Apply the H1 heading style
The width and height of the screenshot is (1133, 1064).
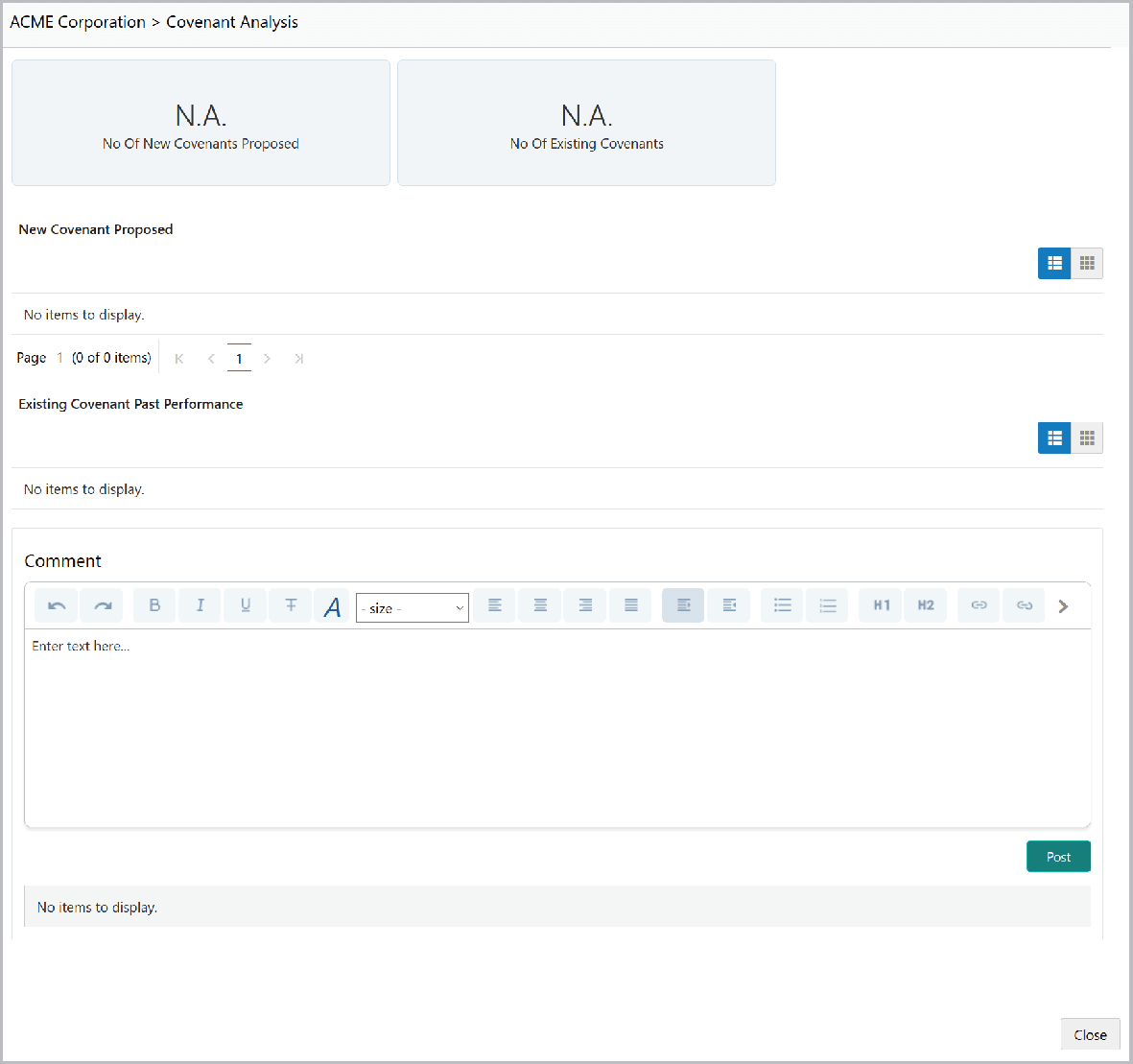881,605
